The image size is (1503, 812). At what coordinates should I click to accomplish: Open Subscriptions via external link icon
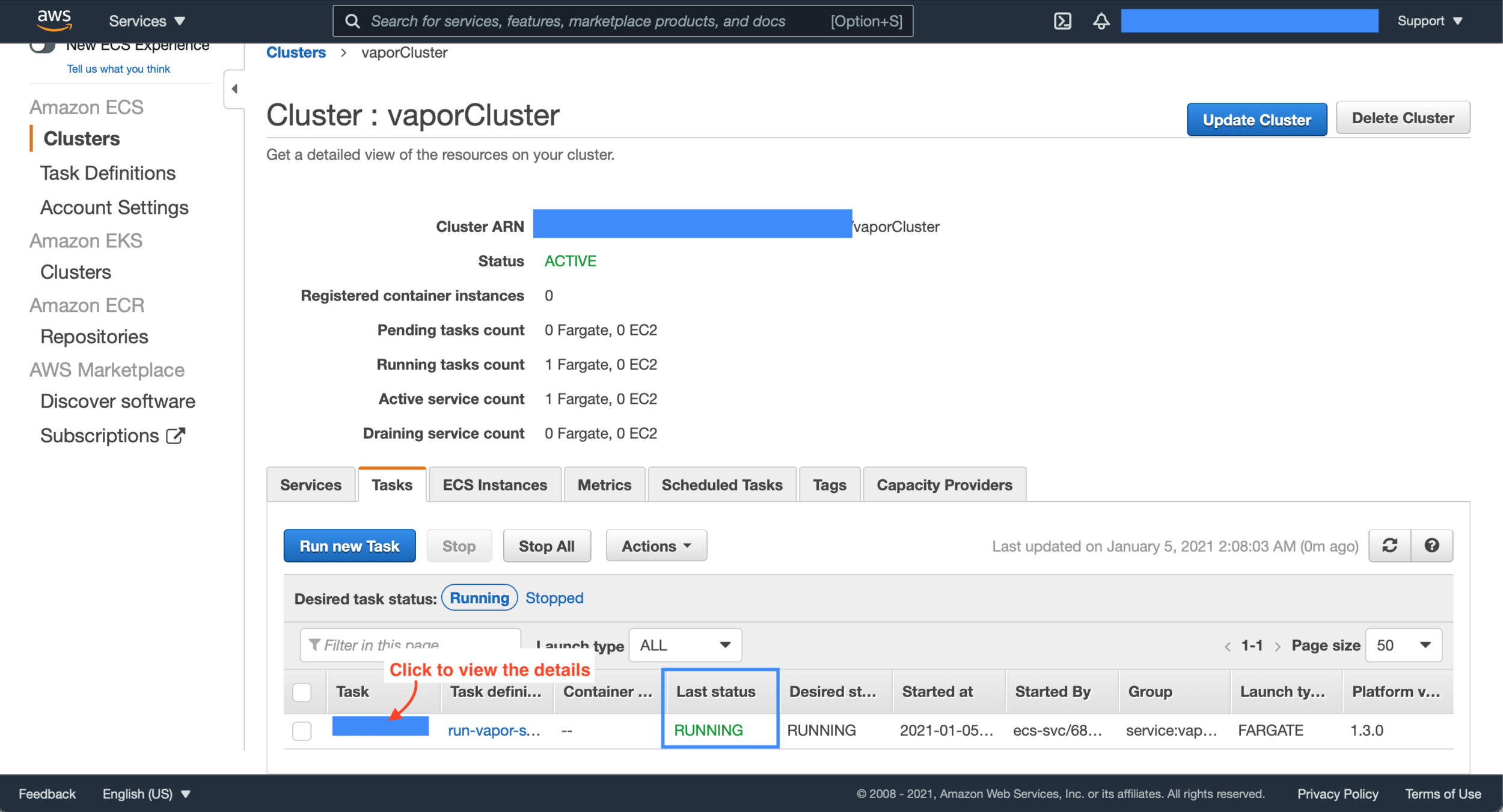[175, 435]
